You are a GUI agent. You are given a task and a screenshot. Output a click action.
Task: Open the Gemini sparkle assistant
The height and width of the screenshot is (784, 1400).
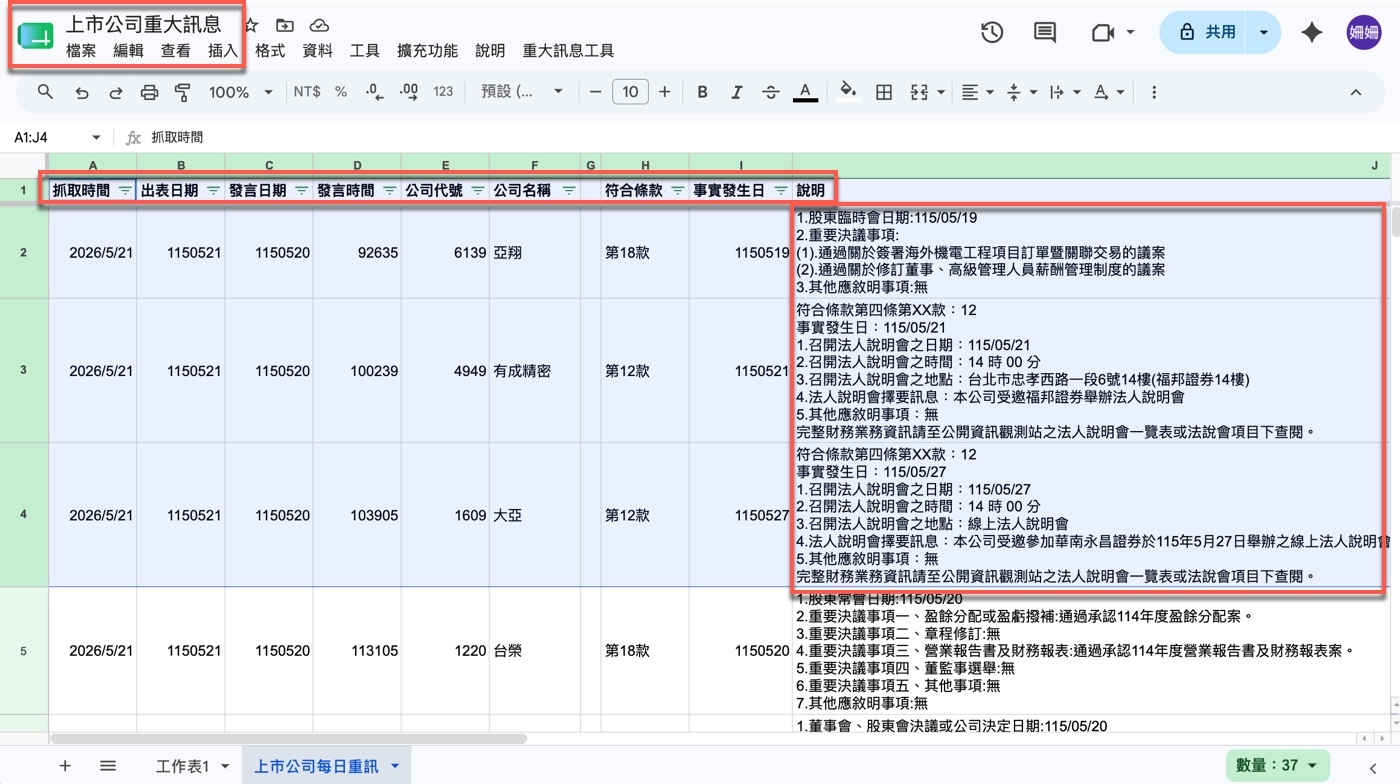pyautogui.click(x=1312, y=32)
